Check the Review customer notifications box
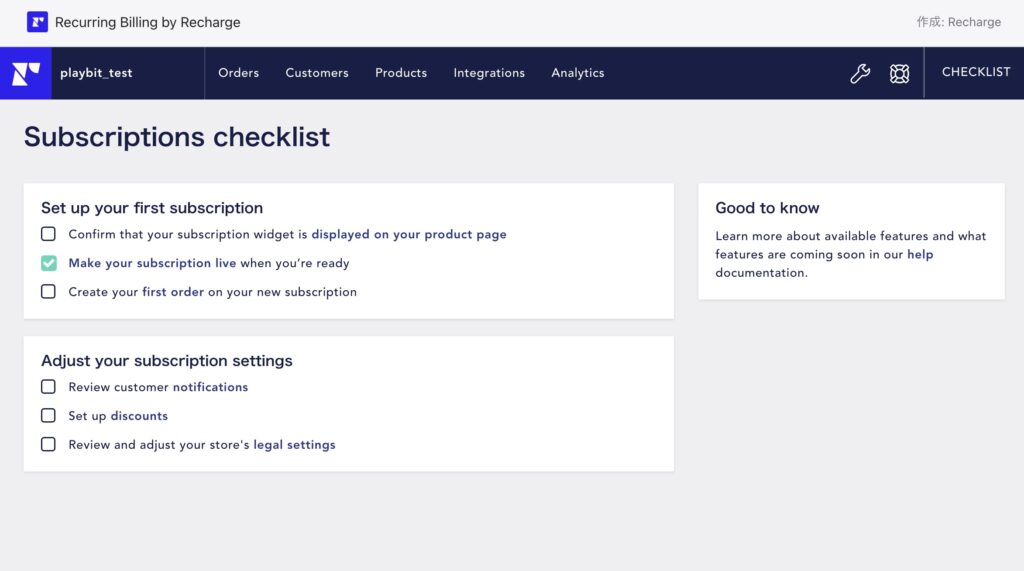 [48, 387]
